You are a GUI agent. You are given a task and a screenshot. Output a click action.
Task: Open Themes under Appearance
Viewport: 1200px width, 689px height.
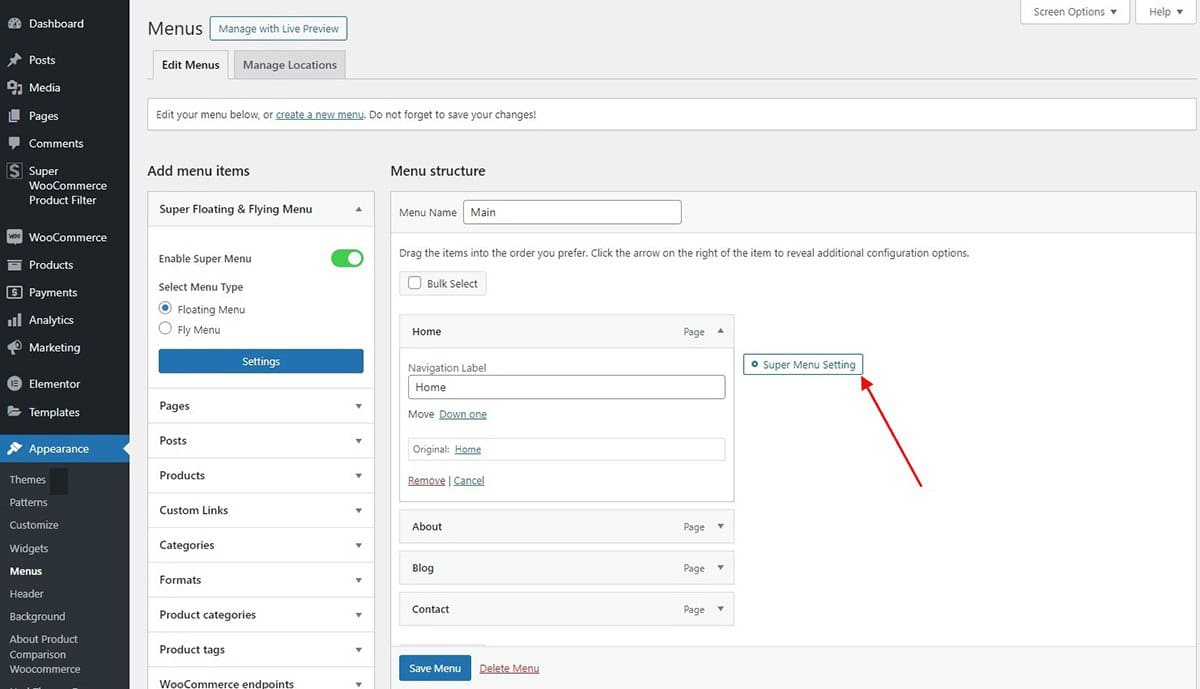pos(28,480)
